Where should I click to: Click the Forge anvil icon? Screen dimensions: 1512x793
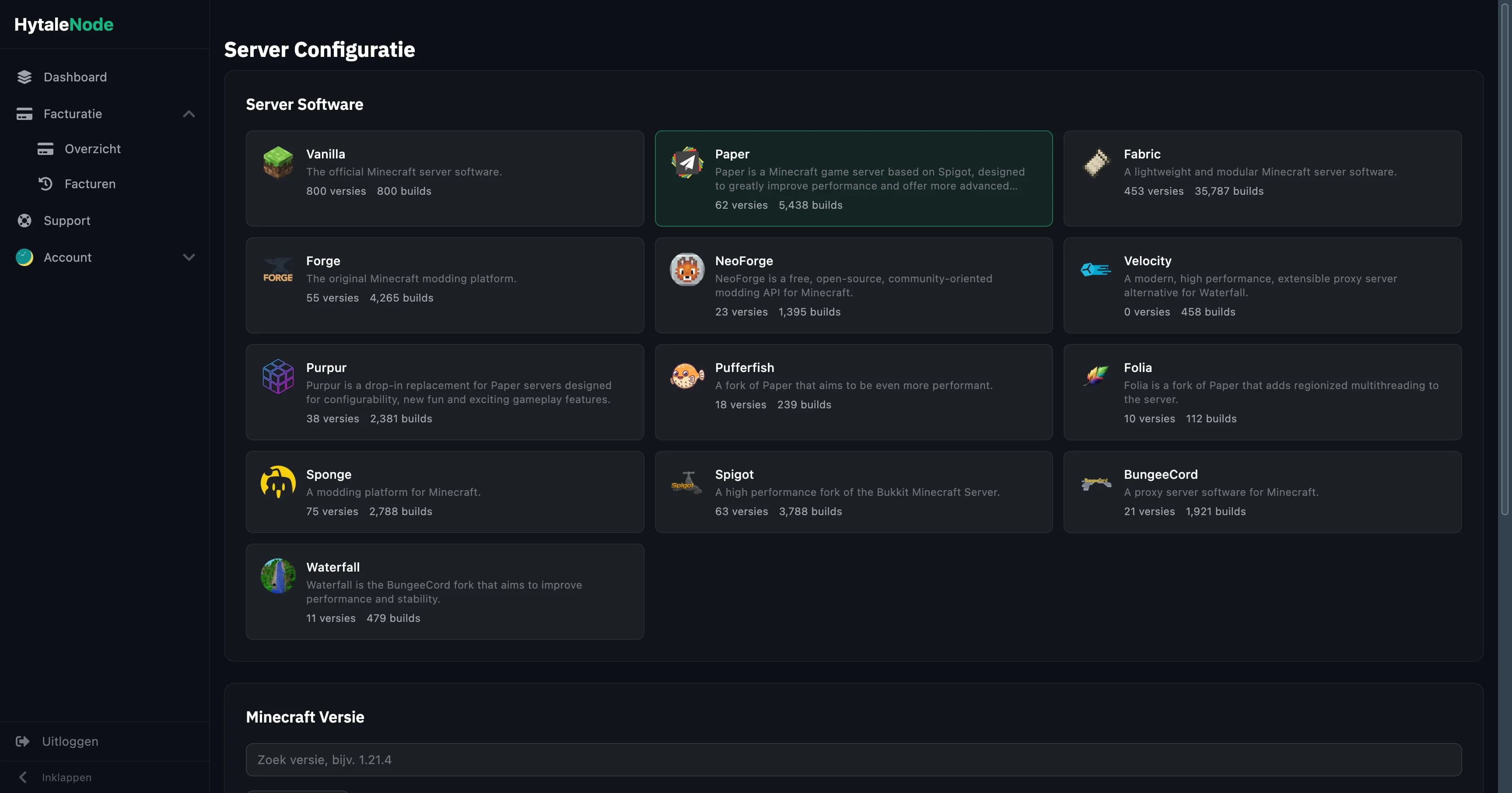click(278, 270)
